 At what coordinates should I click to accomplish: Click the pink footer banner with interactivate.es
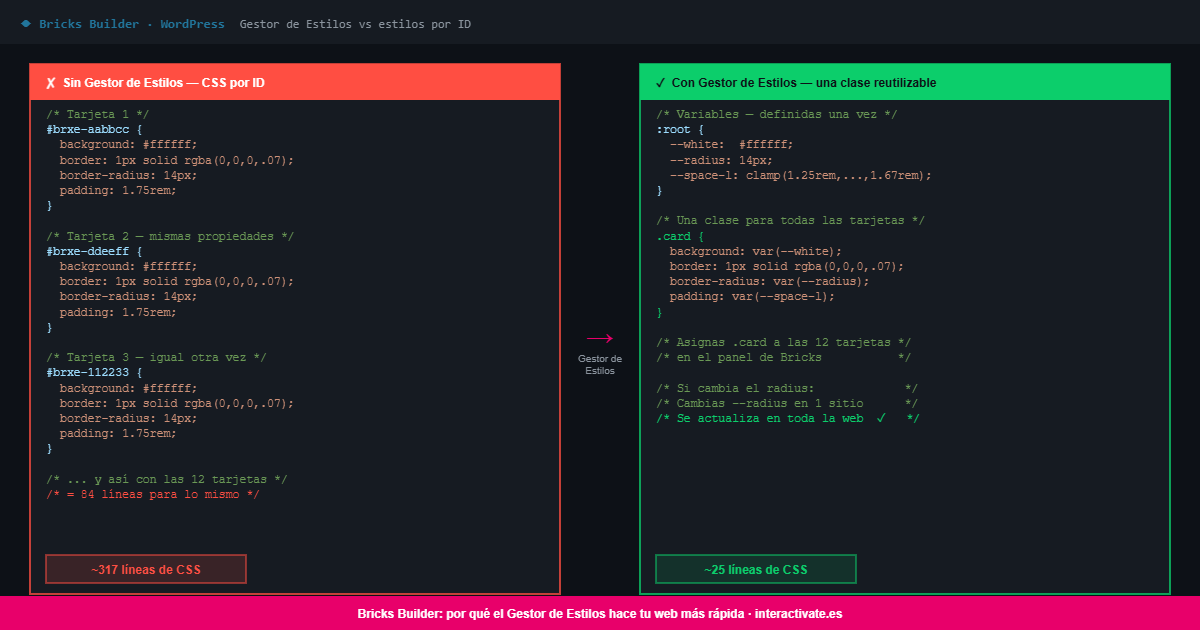click(600, 613)
